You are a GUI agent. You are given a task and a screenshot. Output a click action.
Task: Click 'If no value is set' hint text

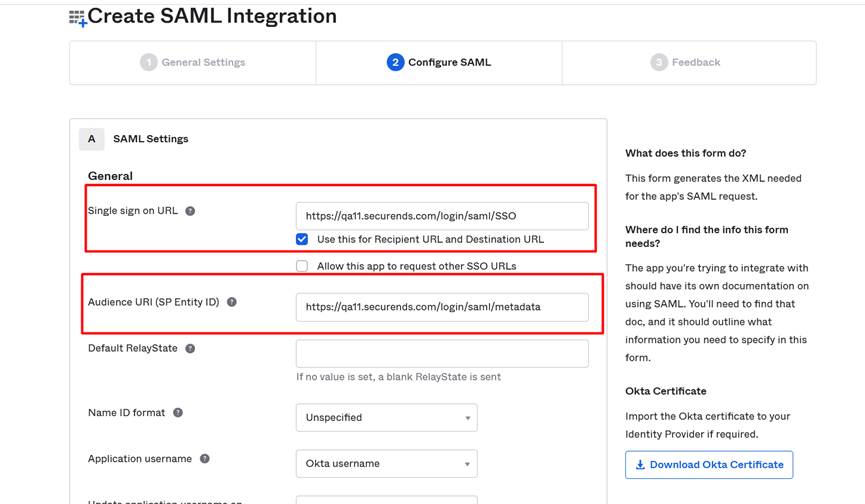click(x=398, y=377)
